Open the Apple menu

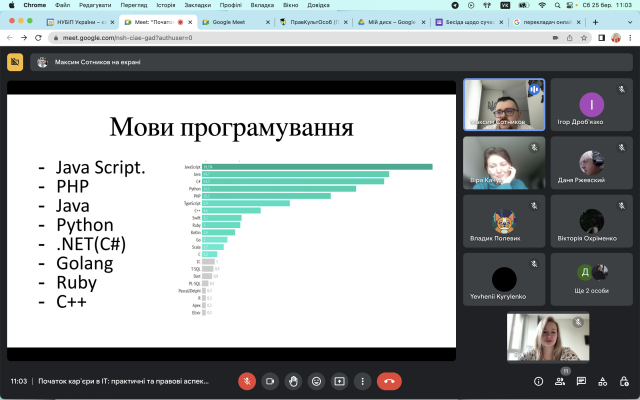pyautogui.click(x=11, y=5)
